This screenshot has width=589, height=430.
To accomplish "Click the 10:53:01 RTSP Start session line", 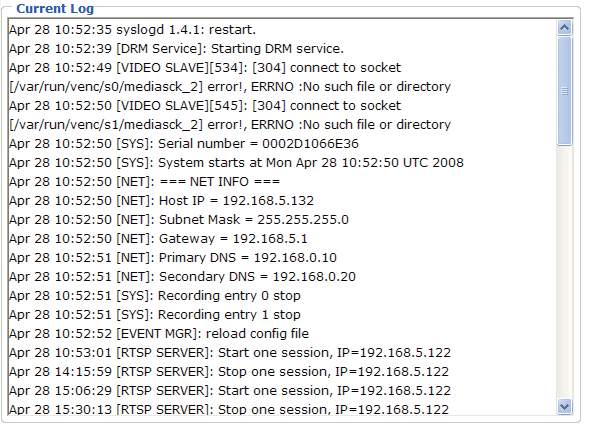I will (230, 353).
